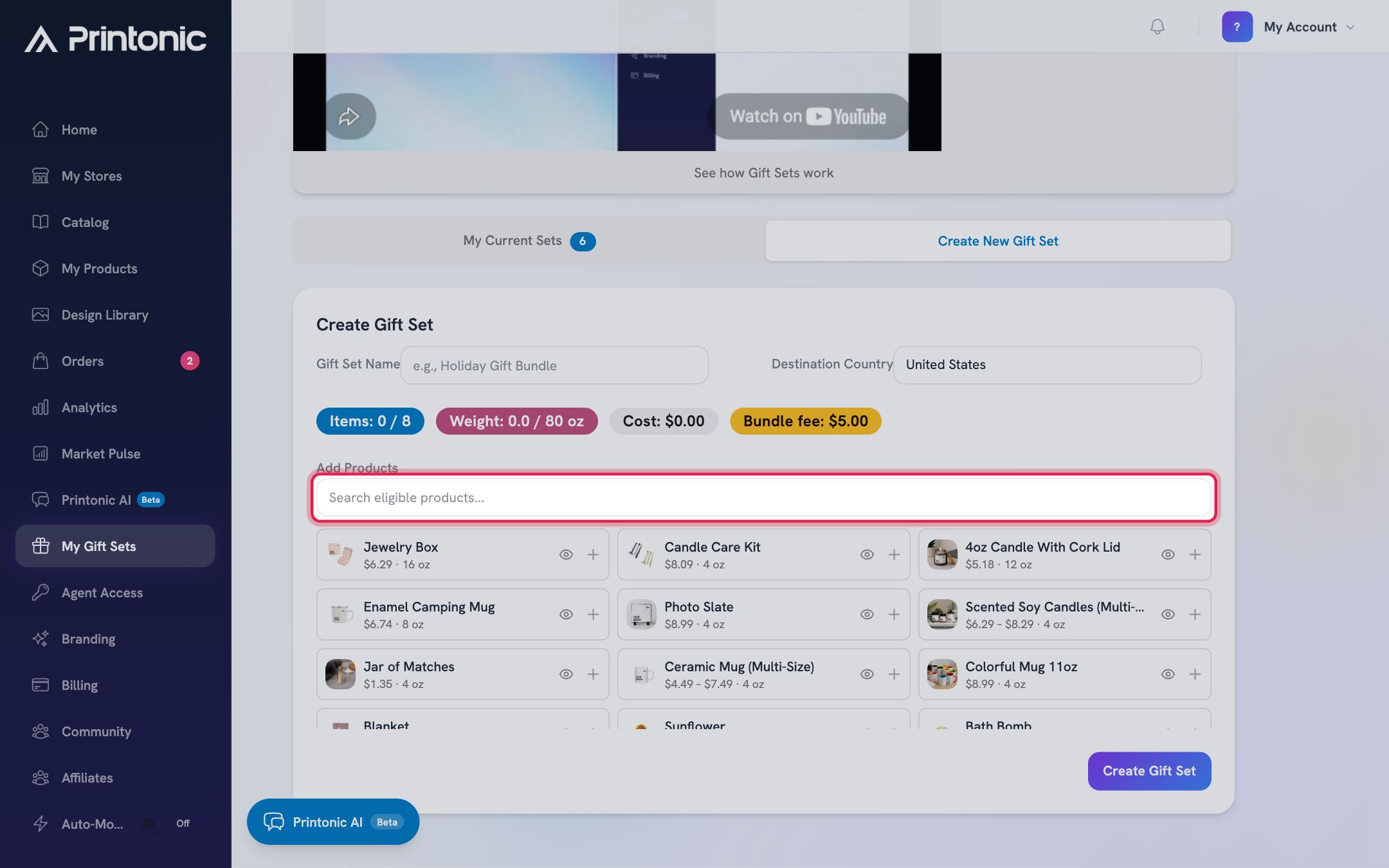Click the account avatar icon
Screen dimensions: 1389x868
(x=1237, y=27)
